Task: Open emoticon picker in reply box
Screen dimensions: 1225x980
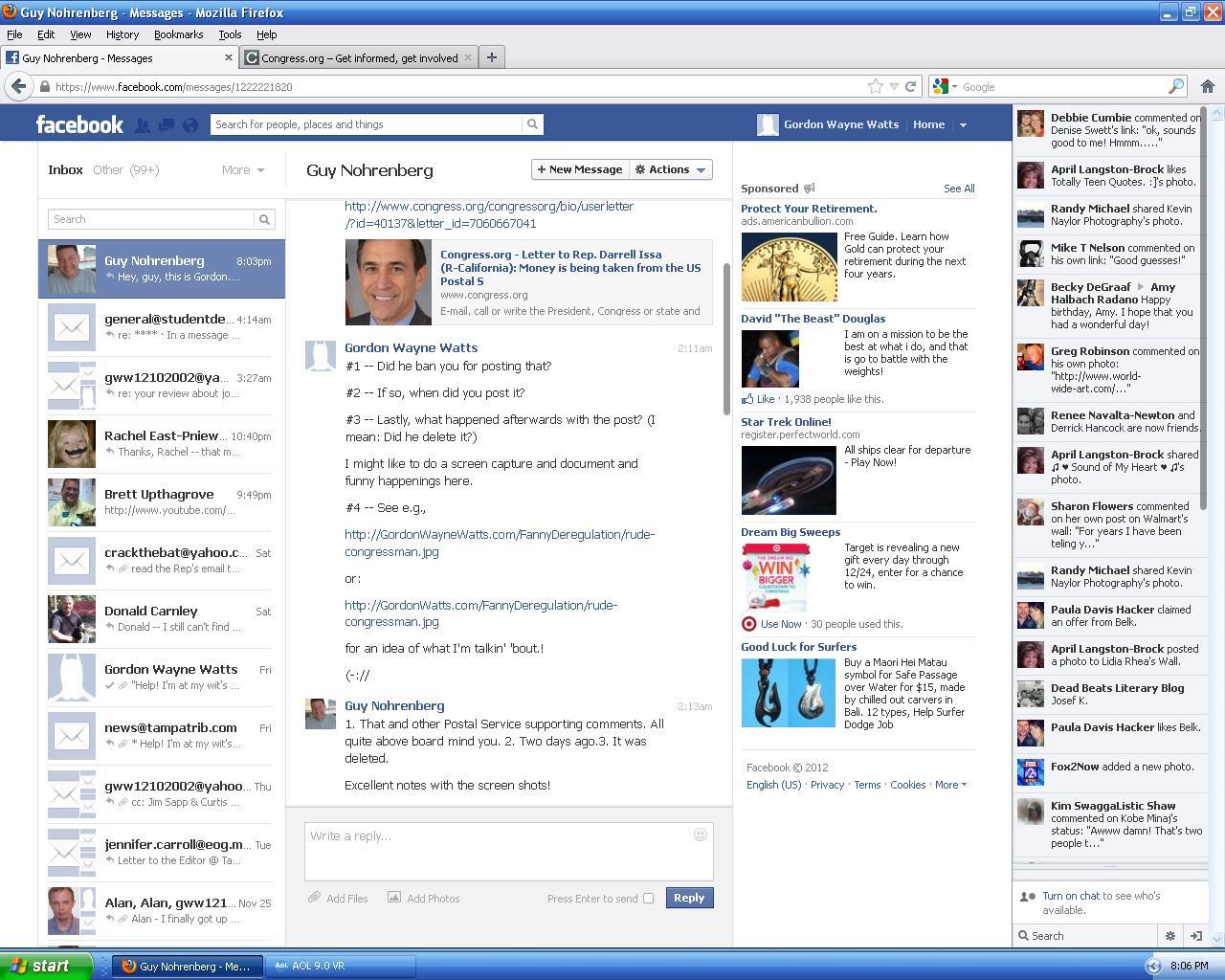Action: coord(700,835)
